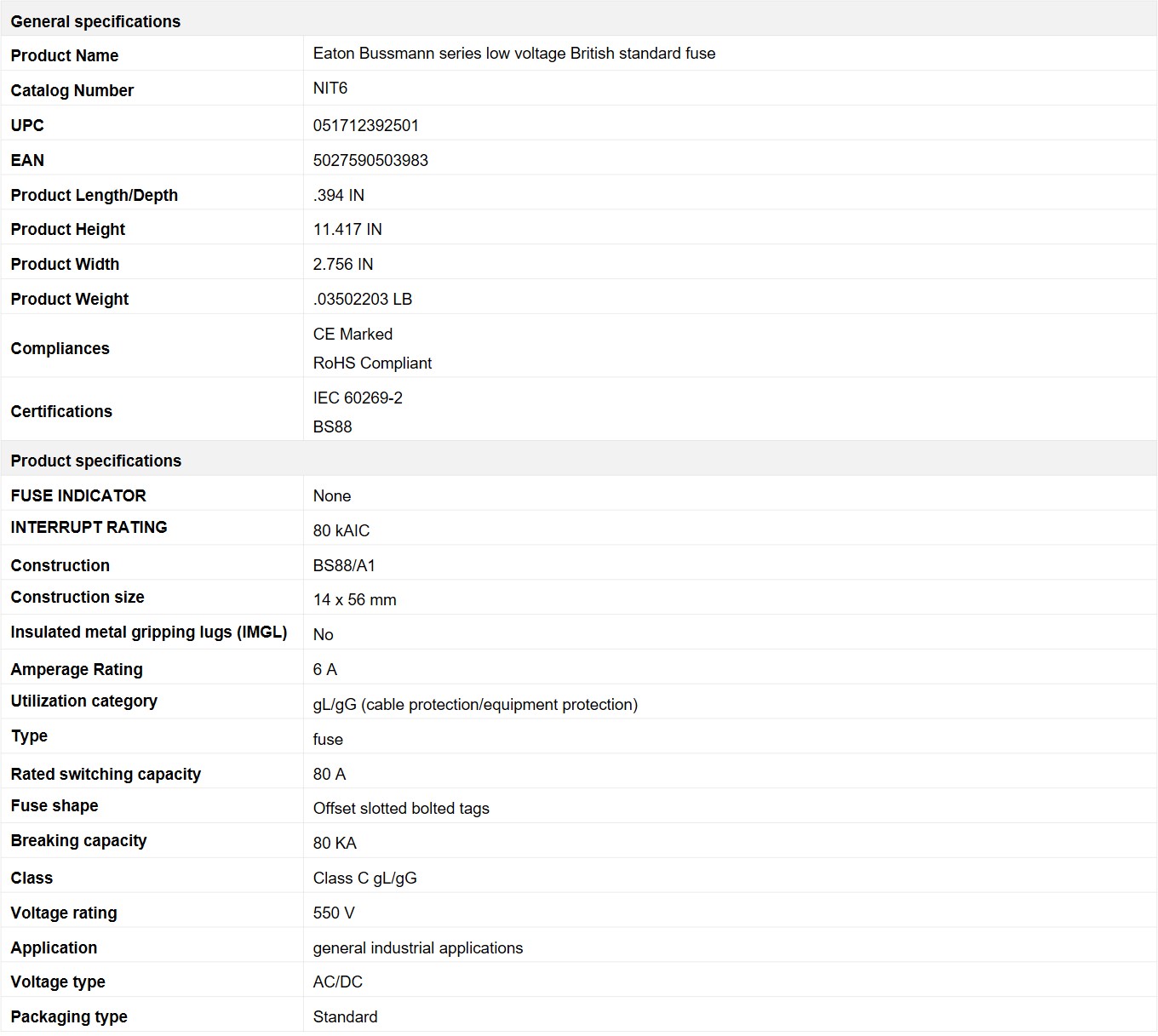Select the catalog number value NIT6
This screenshot has width=1158, height=1036.
pyautogui.click(x=330, y=89)
